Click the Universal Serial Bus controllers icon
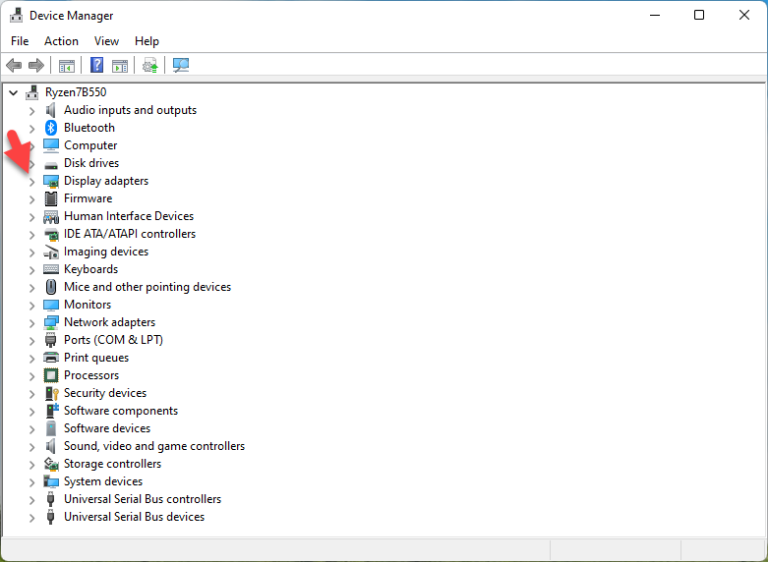 (x=50, y=499)
